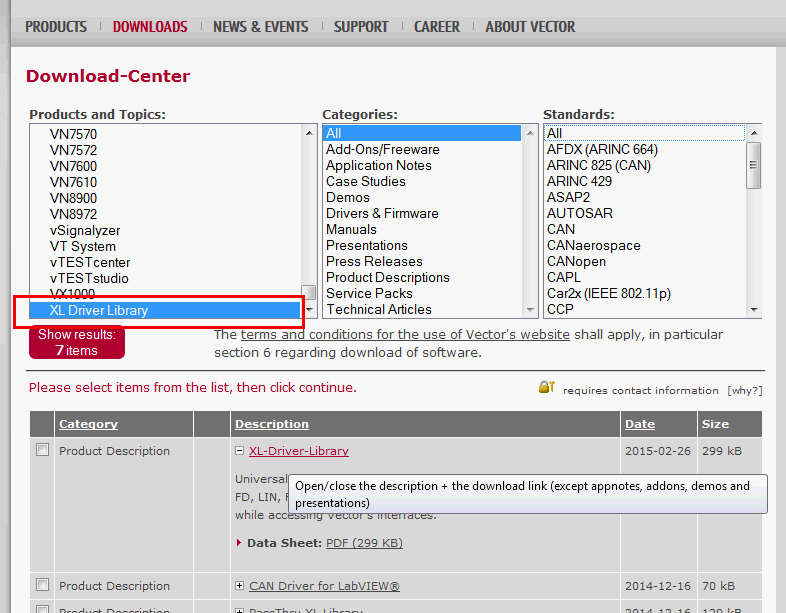
Task: Open NEWS & EVENTS menu
Action: pos(261,27)
